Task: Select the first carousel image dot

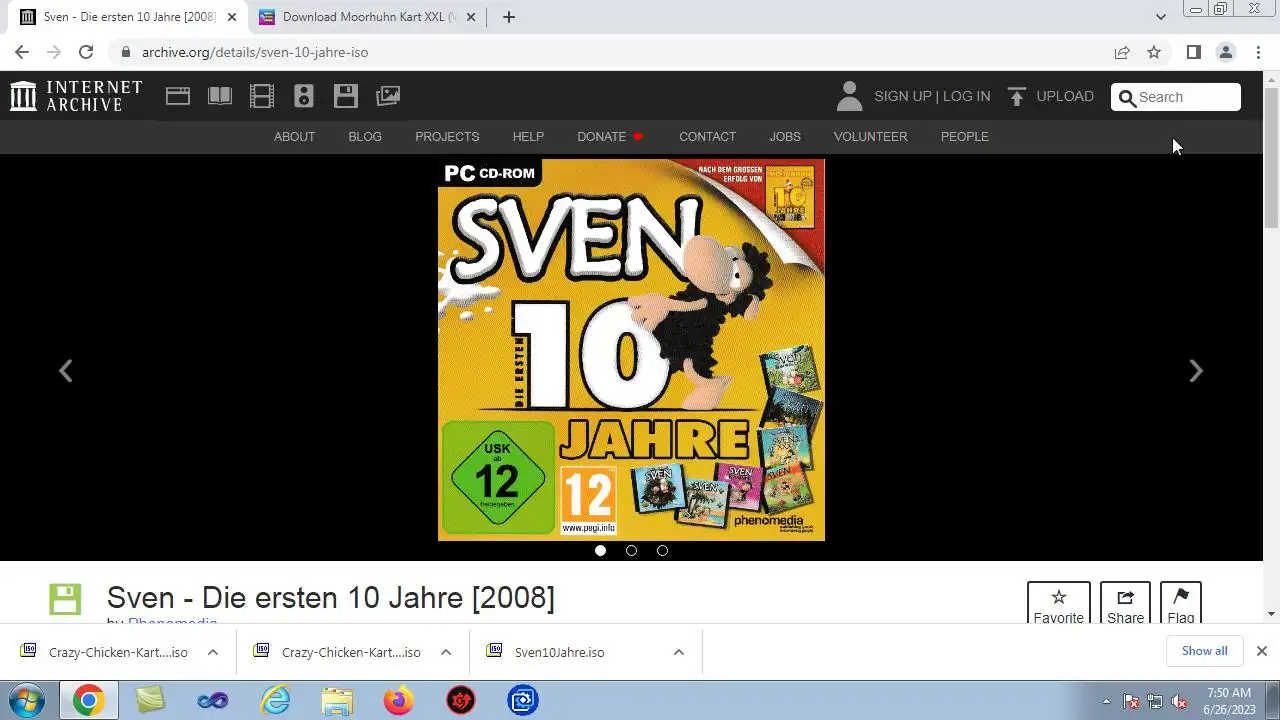Action: pyautogui.click(x=600, y=550)
